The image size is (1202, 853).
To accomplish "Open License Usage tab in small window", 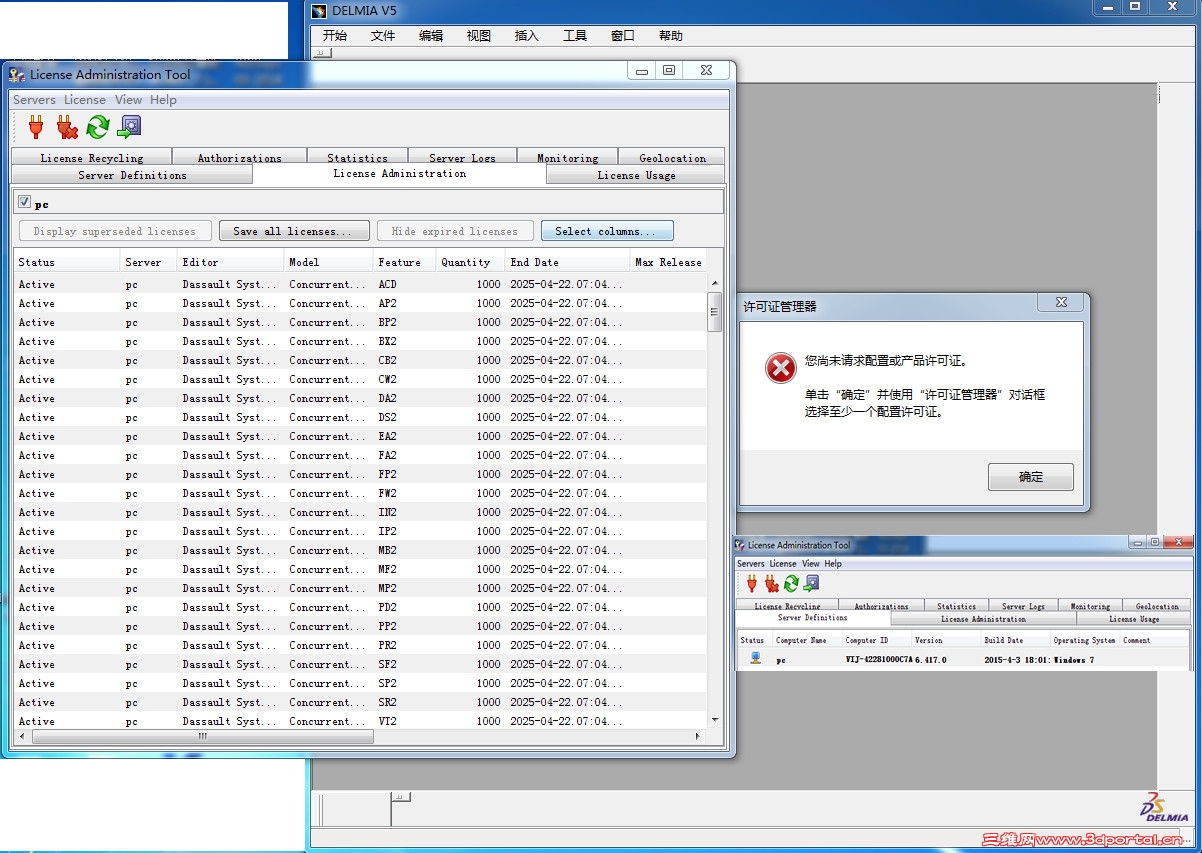I will [1134, 619].
